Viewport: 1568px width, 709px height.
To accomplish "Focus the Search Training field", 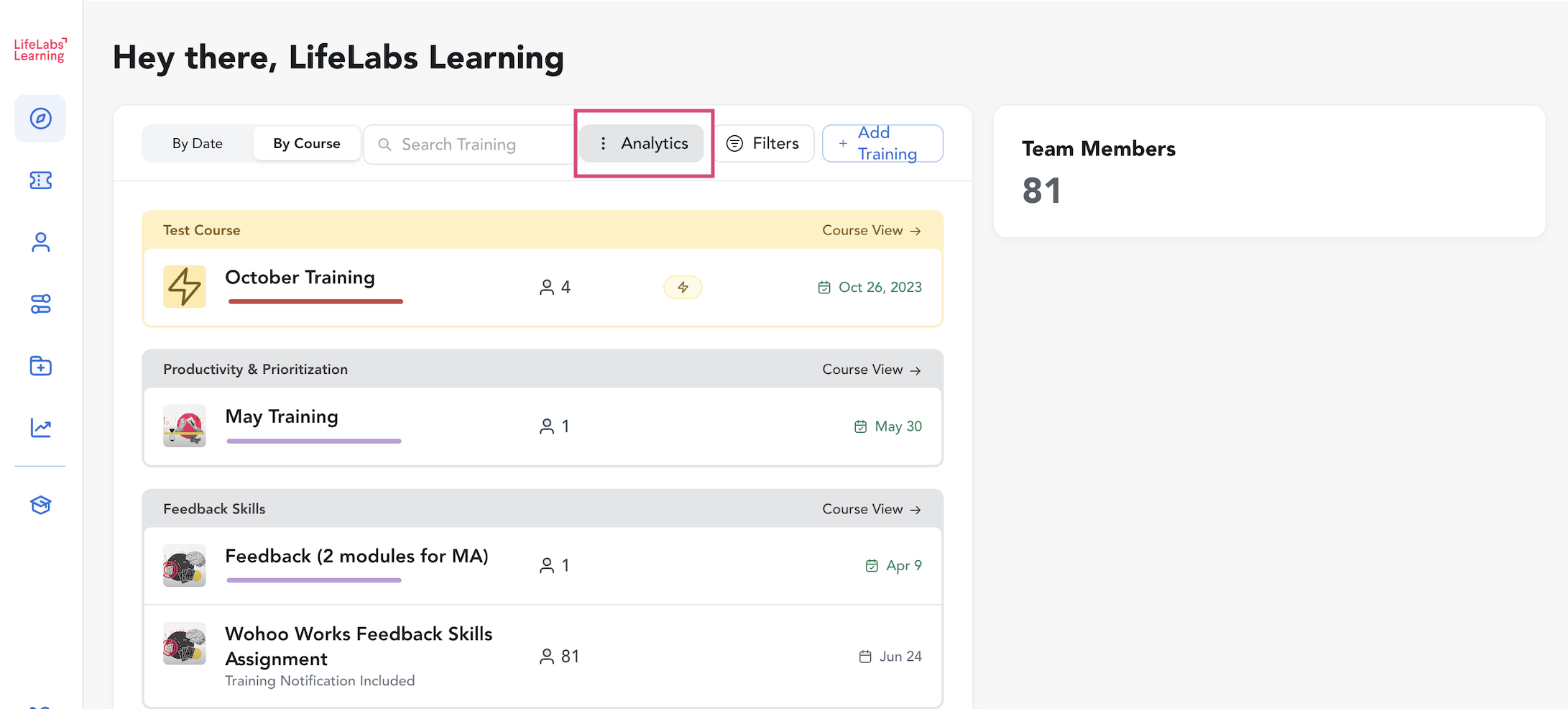I will (x=469, y=145).
